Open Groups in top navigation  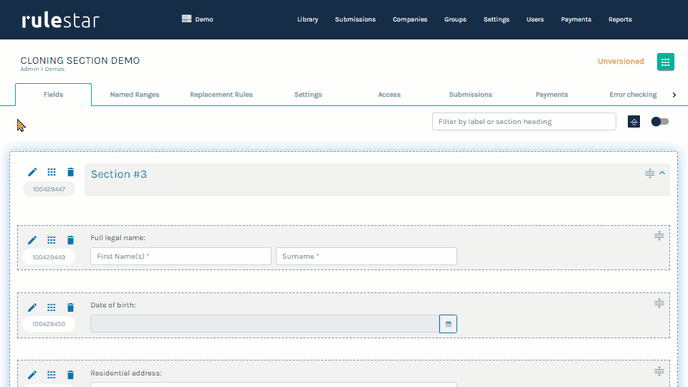click(x=455, y=19)
